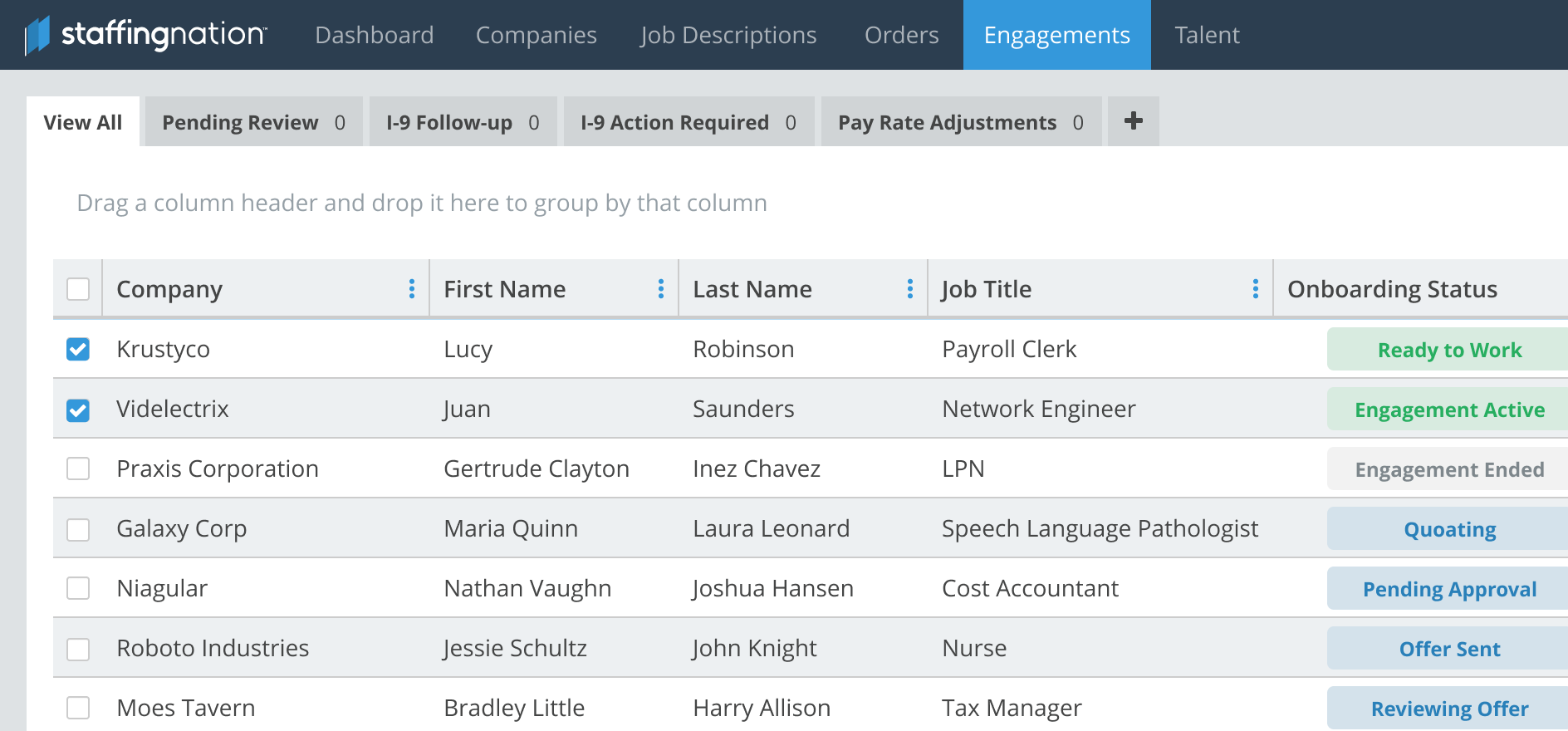Switch to View All tab
The width and height of the screenshot is (1568, 731).
[x=83, y=121]
